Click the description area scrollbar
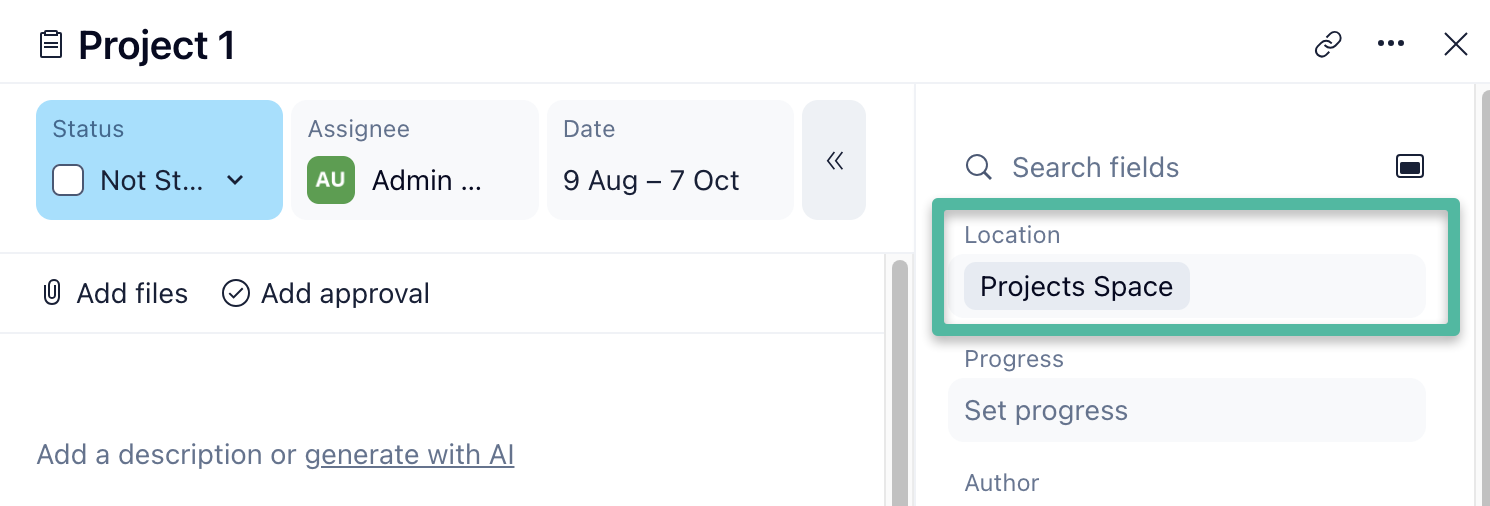 (899, 380)
